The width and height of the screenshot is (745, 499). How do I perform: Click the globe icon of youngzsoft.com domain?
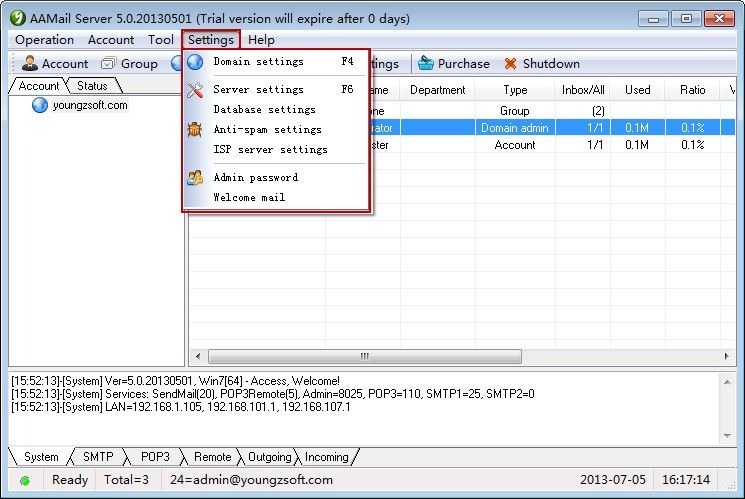click(40, 105)
